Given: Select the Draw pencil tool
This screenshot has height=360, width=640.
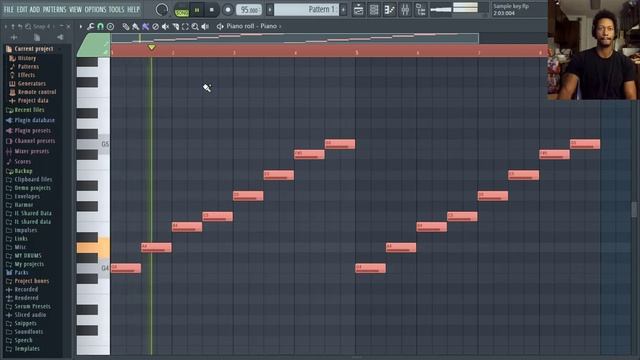Looking at the screenshot, I should click(126, 27).
